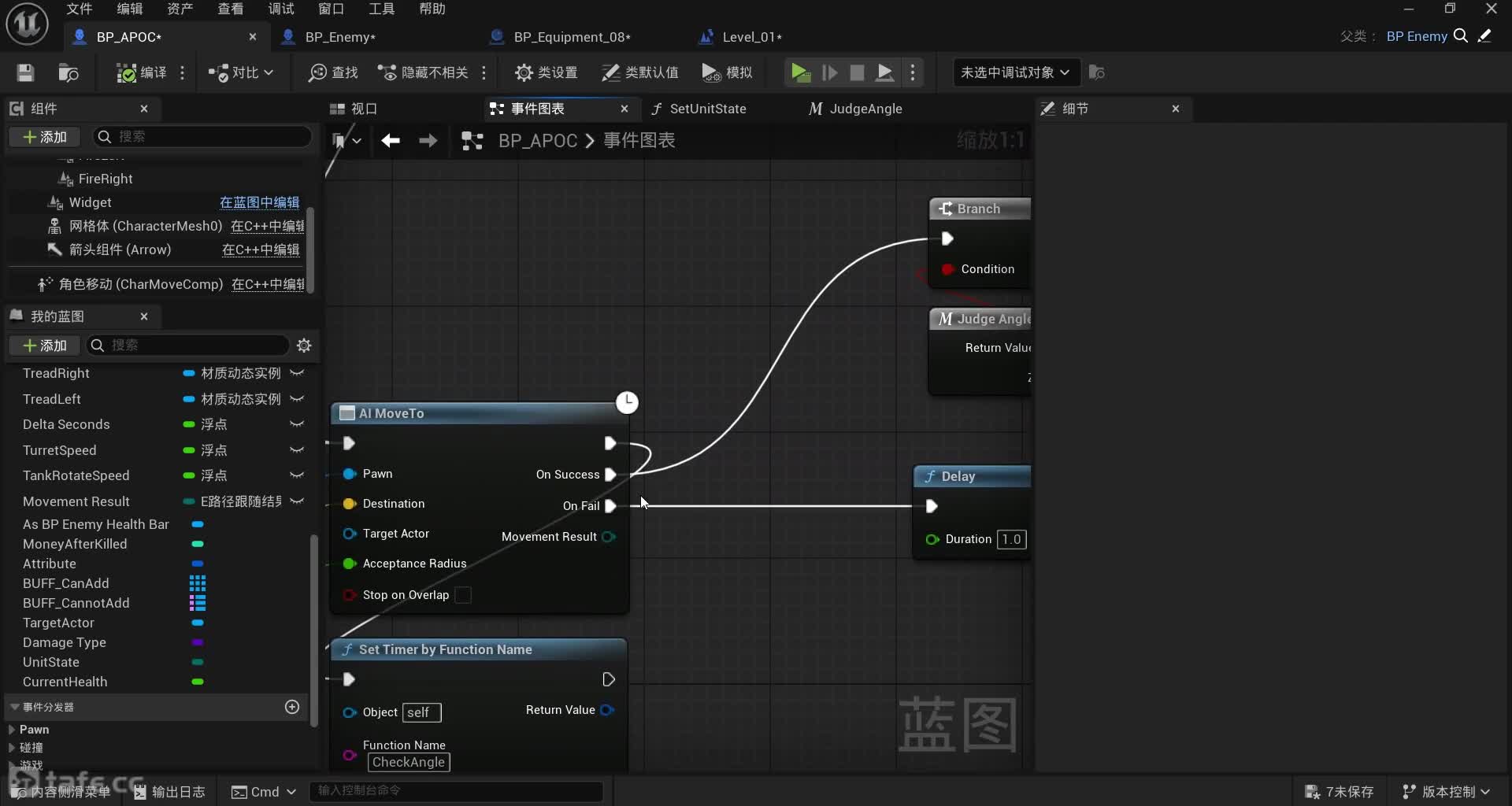Click 在蓝图中编辑 link for Widget
Screen dimensions: 1512x806
point(259,202)
